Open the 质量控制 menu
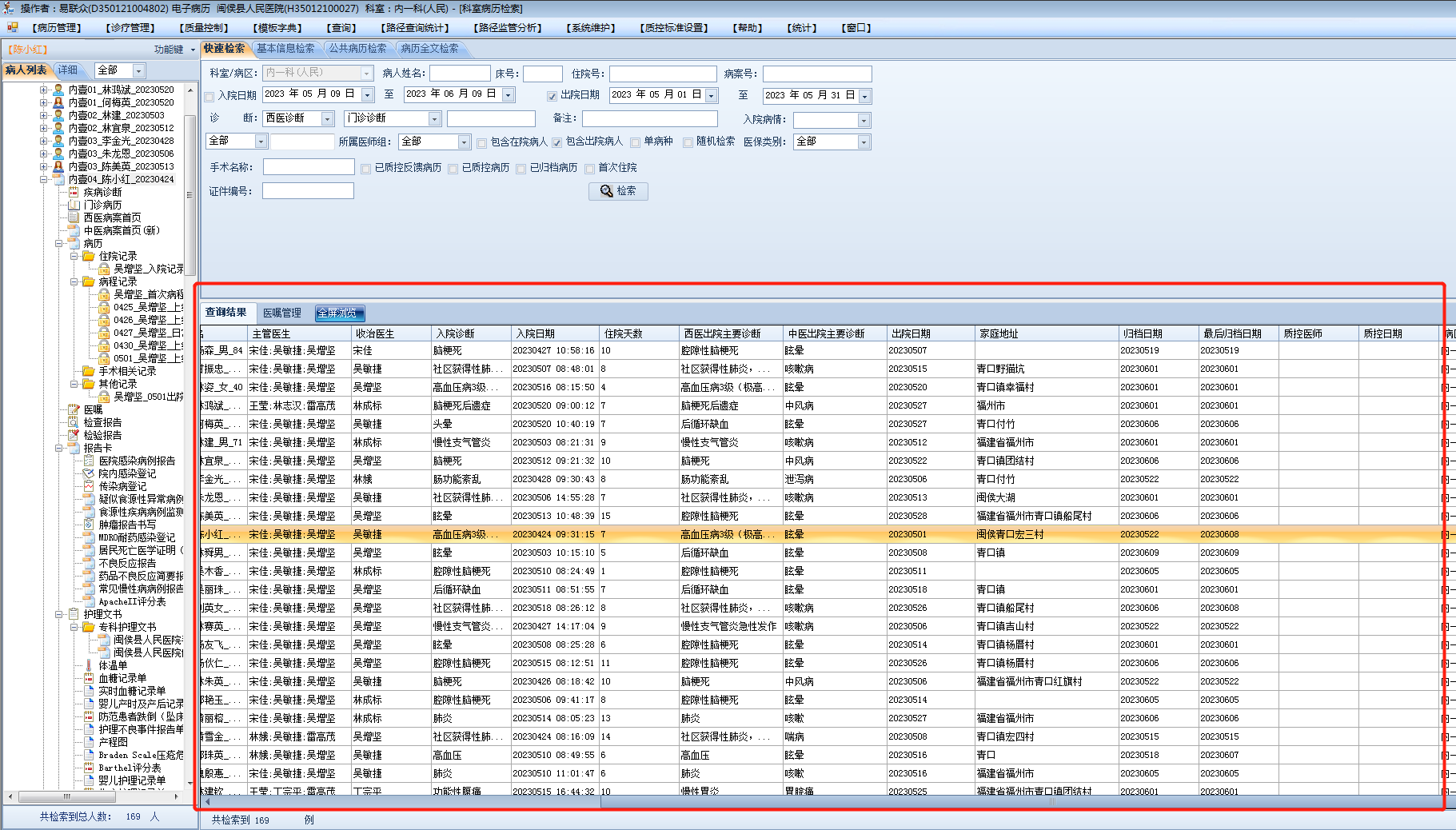The width and height of the screenshot is (1456, 830). pyautogui.click(x=204, y=28)
